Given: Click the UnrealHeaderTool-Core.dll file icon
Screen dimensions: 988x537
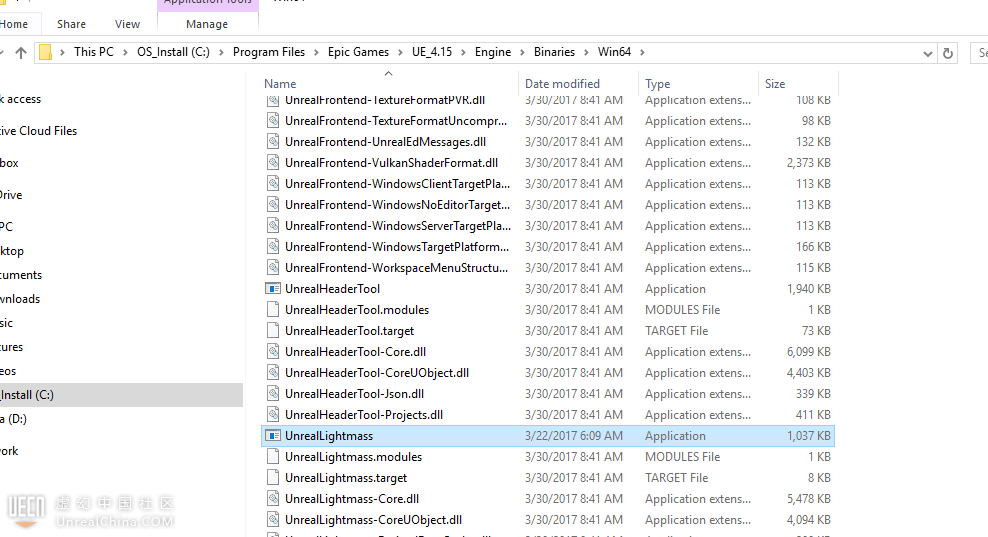Looking at the screenshot, I should pos(273,352).
